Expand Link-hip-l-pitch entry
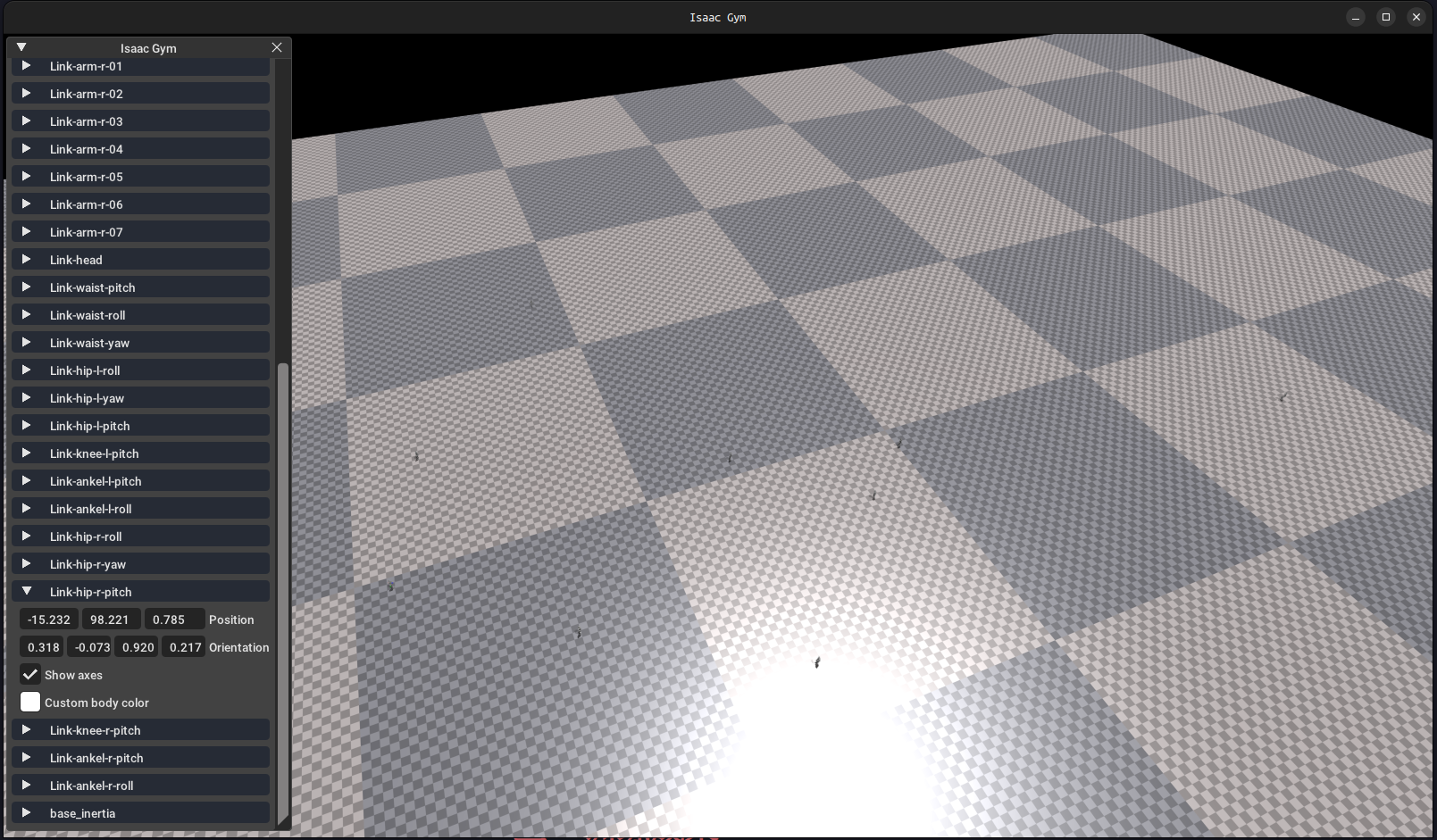Screen dimensions: 1437x840 [x=140, y=426]
